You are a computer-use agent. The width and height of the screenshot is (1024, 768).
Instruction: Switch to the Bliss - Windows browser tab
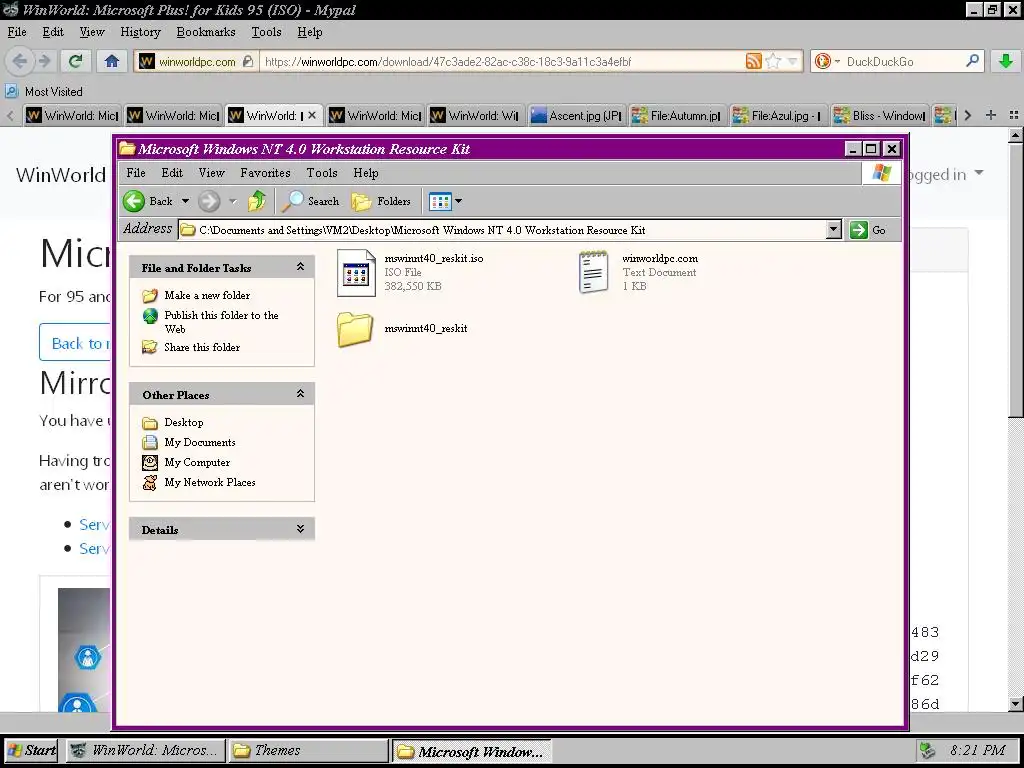coord(879,116)
